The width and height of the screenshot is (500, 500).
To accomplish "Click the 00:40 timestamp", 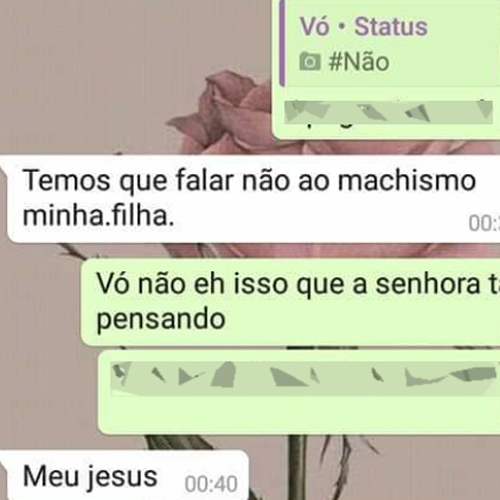I will tap(211, 484).
